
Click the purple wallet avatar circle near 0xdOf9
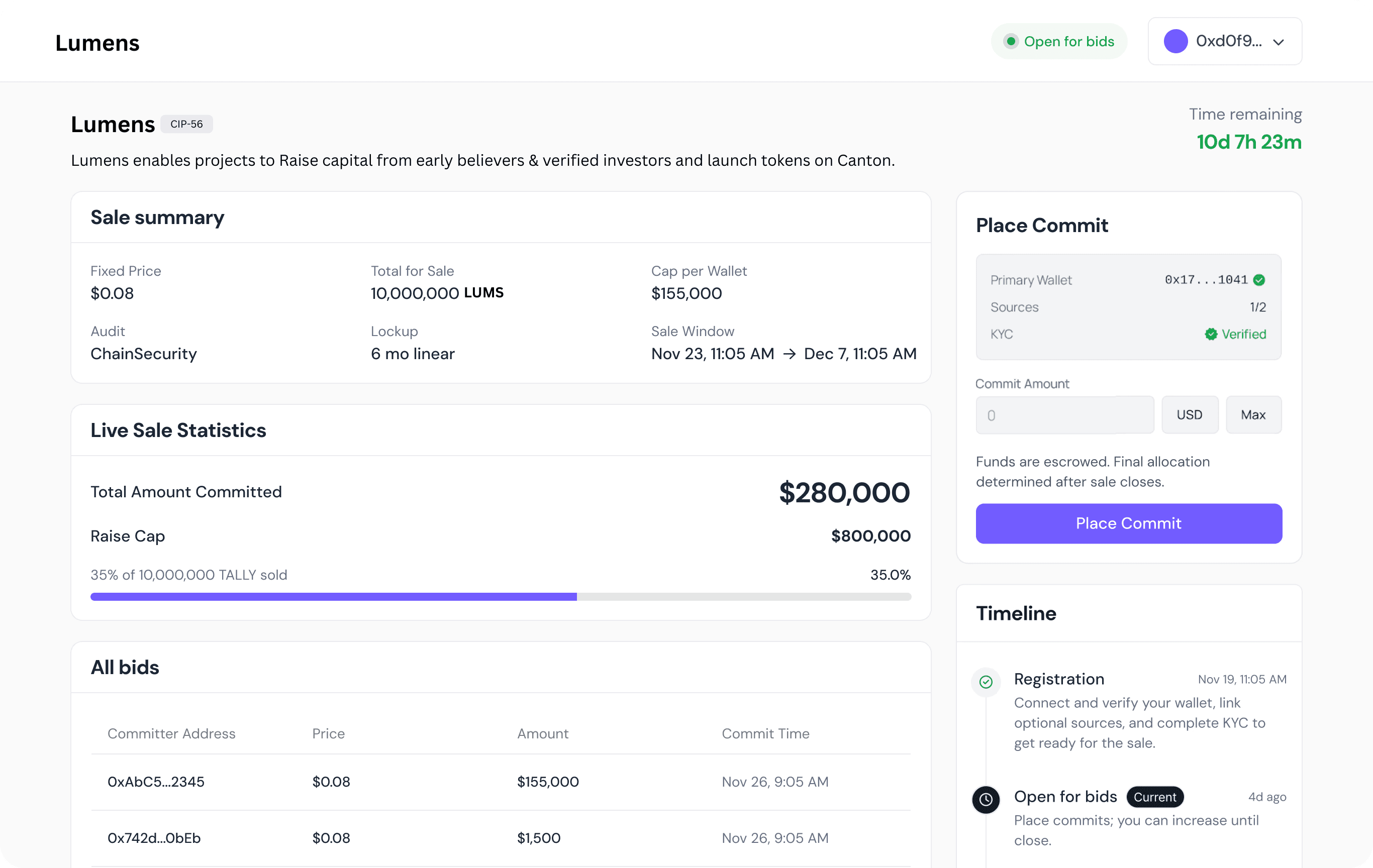[x=1175, y=41]
